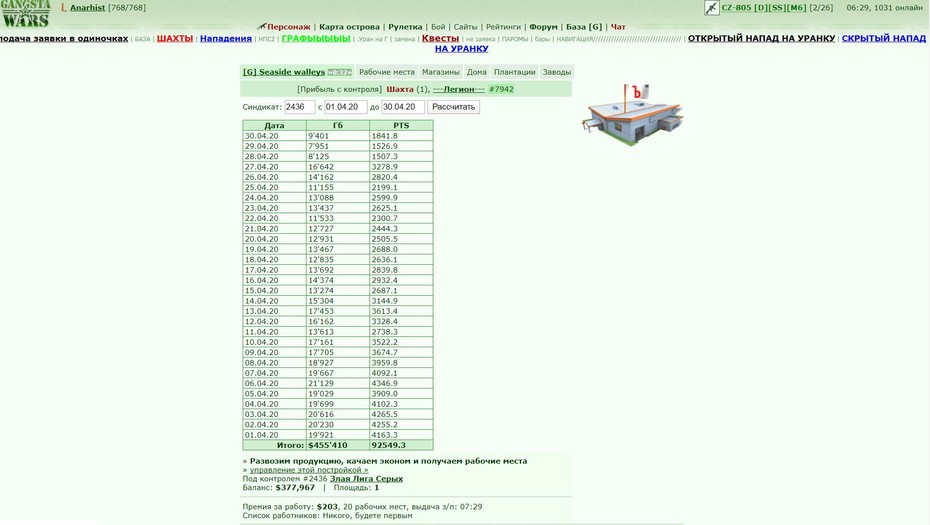
Task: Open the [G] Seaside walleys link
Action: click(x=284, y=72)
